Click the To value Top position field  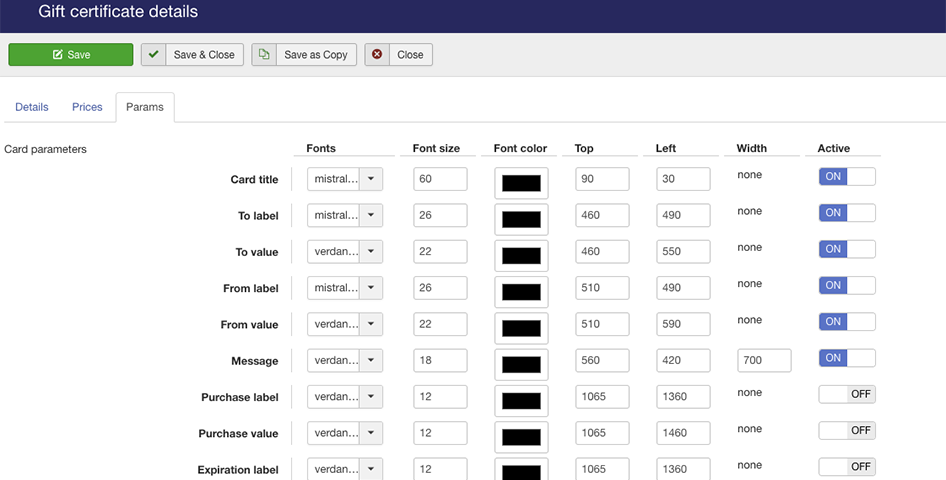pyautogui.click(x=602, y=251)
